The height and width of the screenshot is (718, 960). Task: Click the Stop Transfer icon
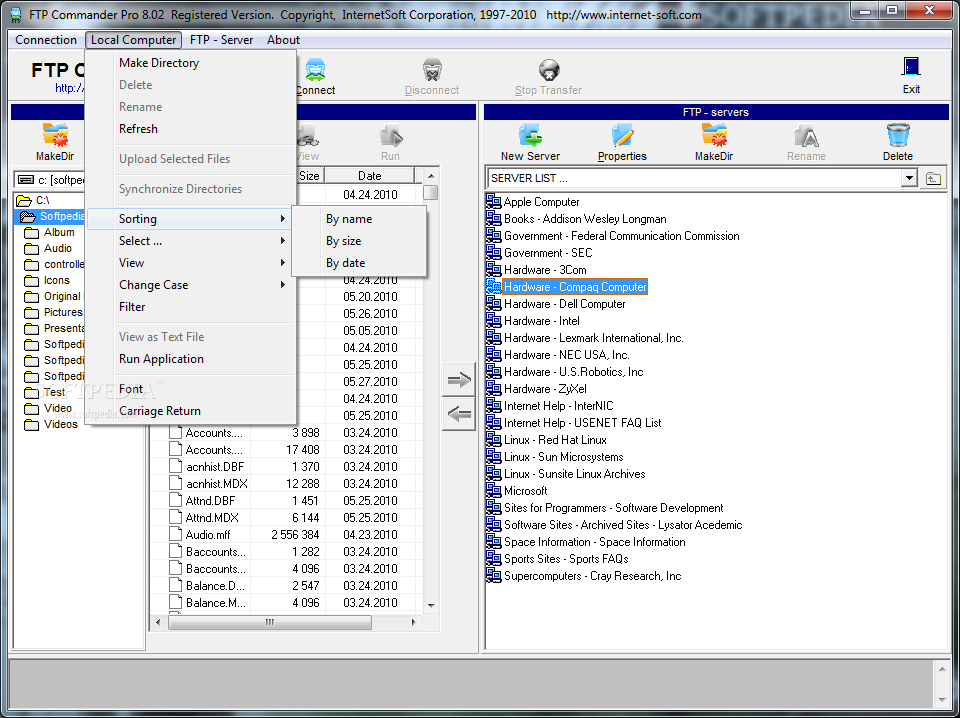tap(549, 69)
